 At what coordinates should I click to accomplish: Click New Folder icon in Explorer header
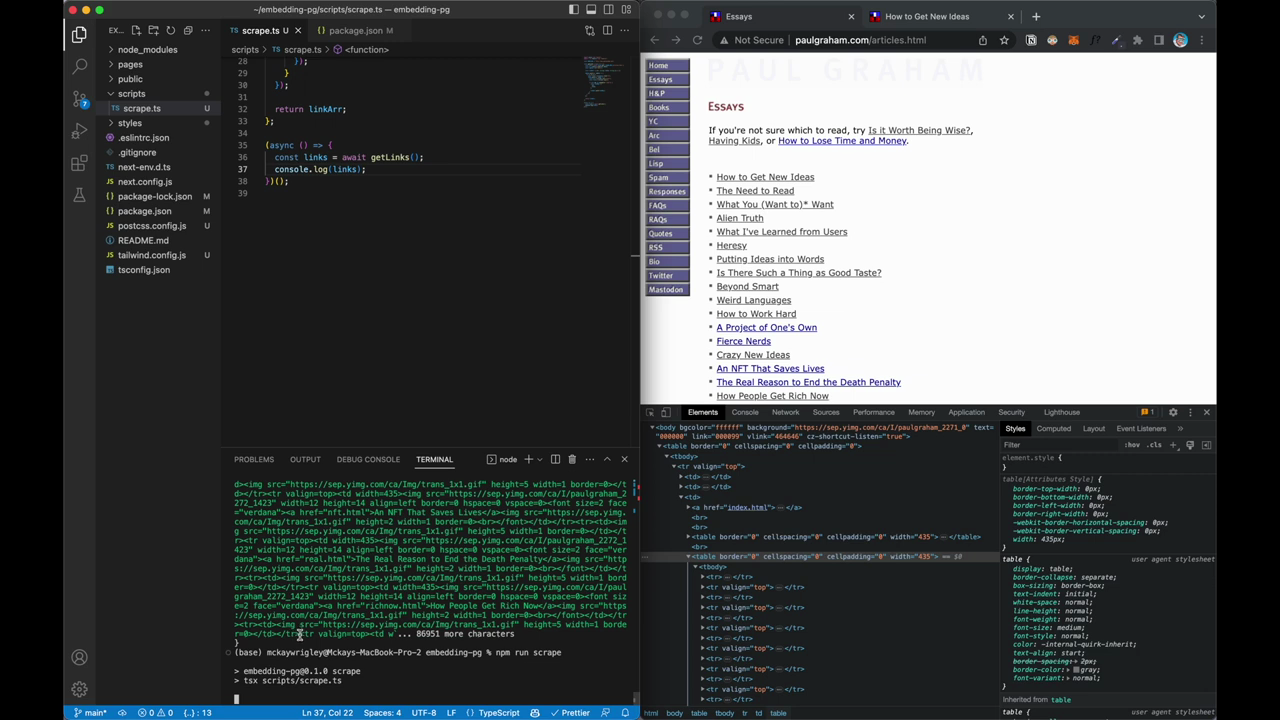click(x=154, y=31)
